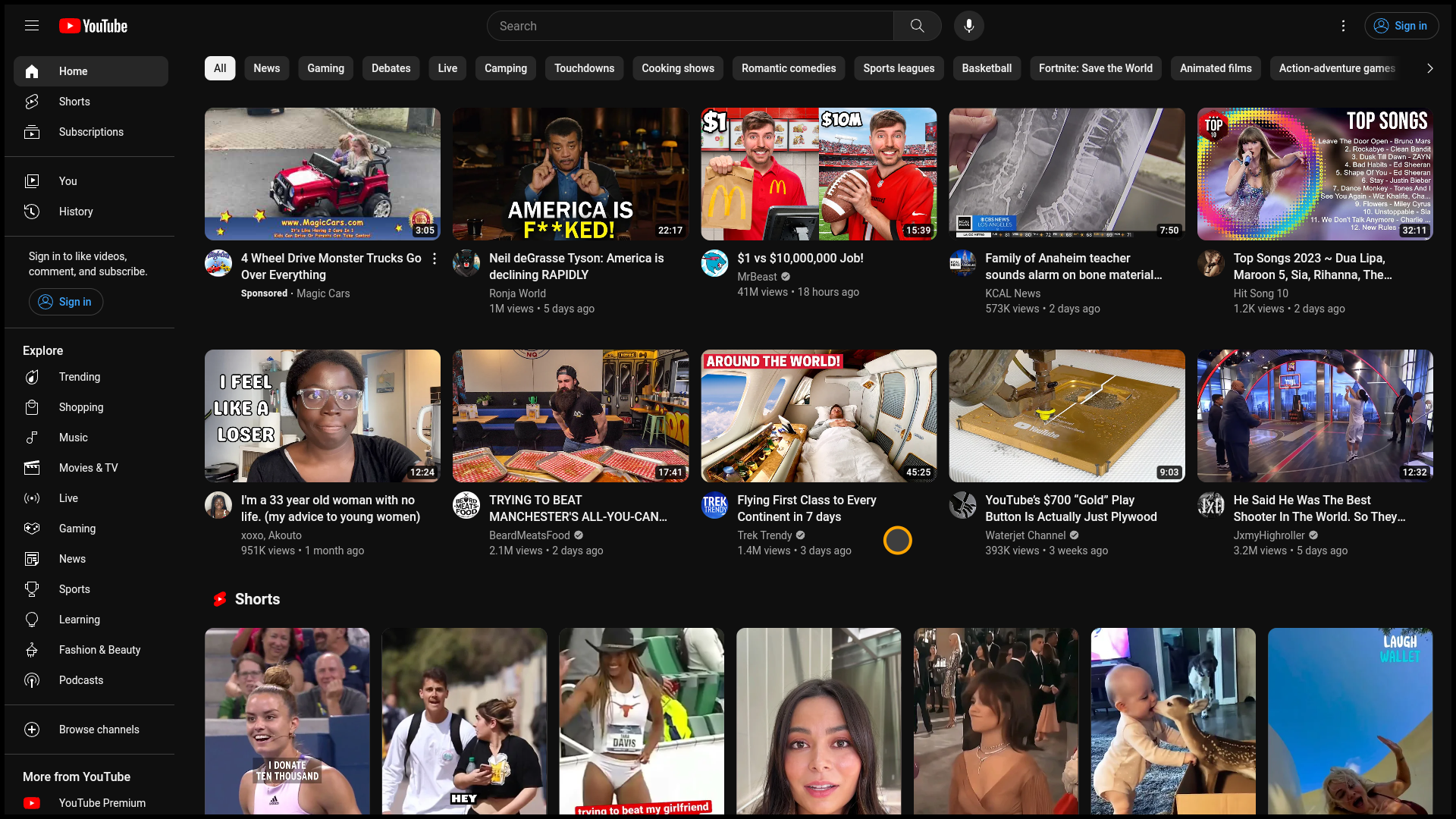Open Movies & TV
Viewport: 1456px width, 819px height.
pos(91,468)
